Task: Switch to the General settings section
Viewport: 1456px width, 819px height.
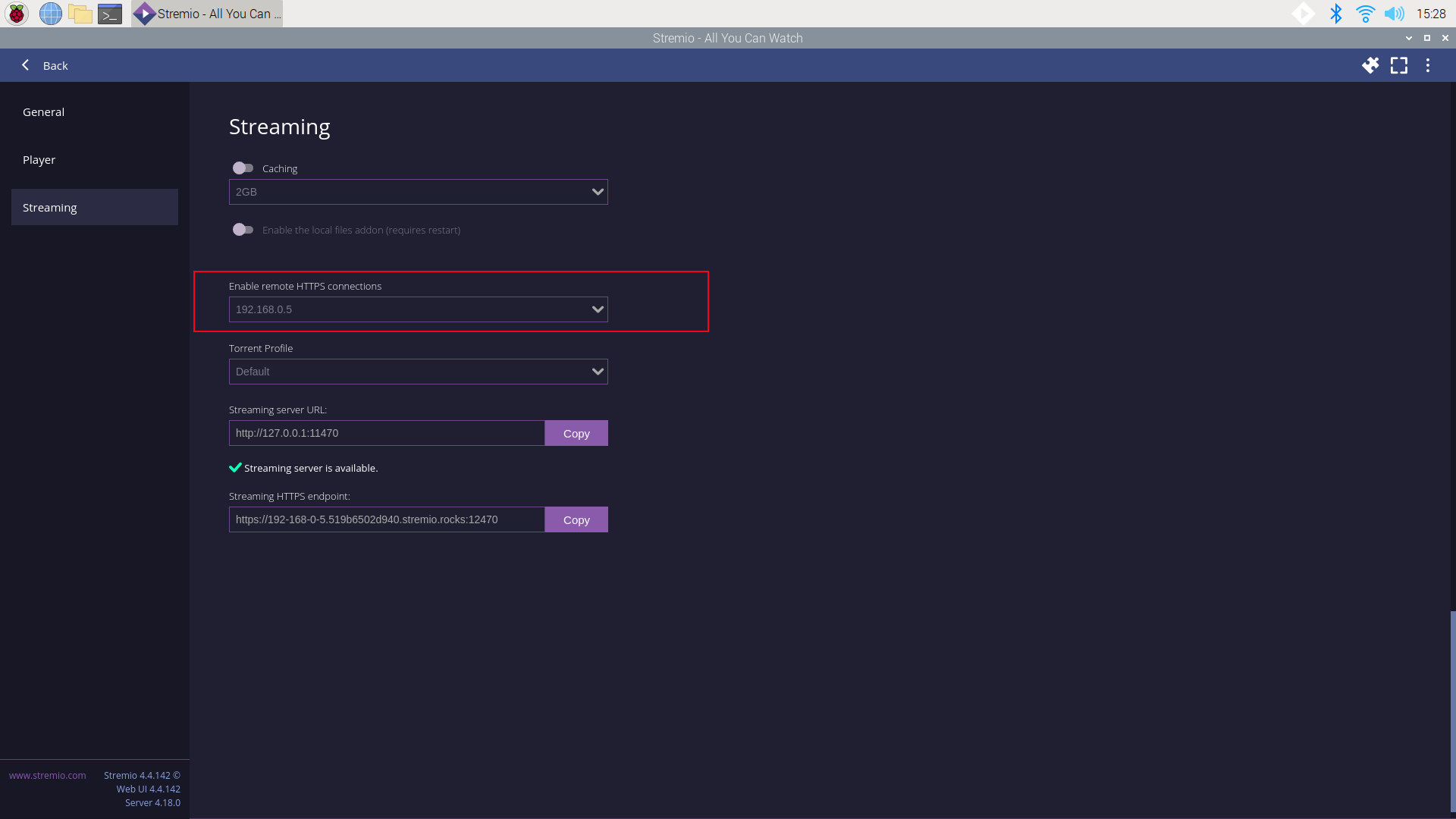Action: (95, 111)
